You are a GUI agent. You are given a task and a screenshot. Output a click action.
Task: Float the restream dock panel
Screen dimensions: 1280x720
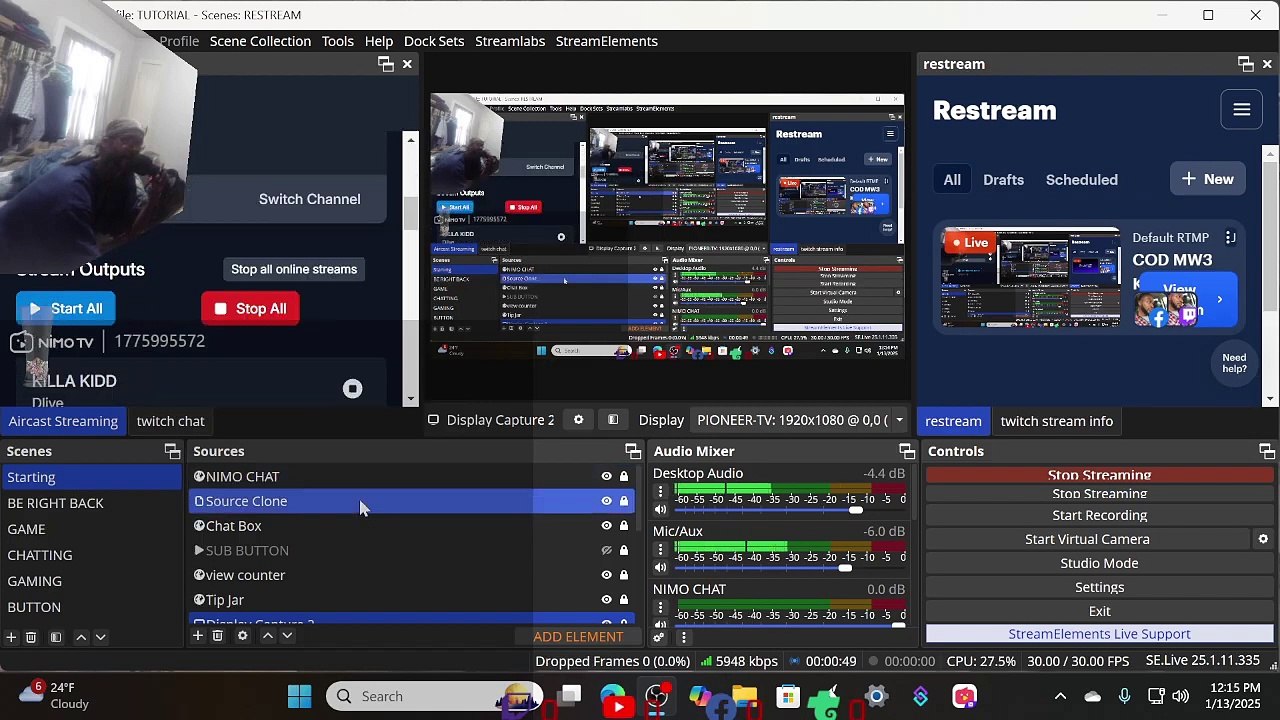(x=1245, y=64)
